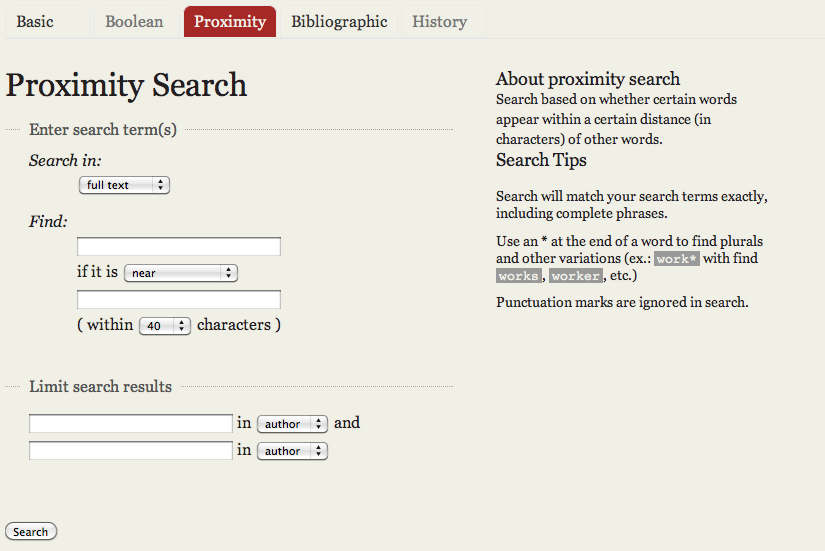Open second 'author' limit field dropdown
The image size is (825, 551).
point(292,451)
